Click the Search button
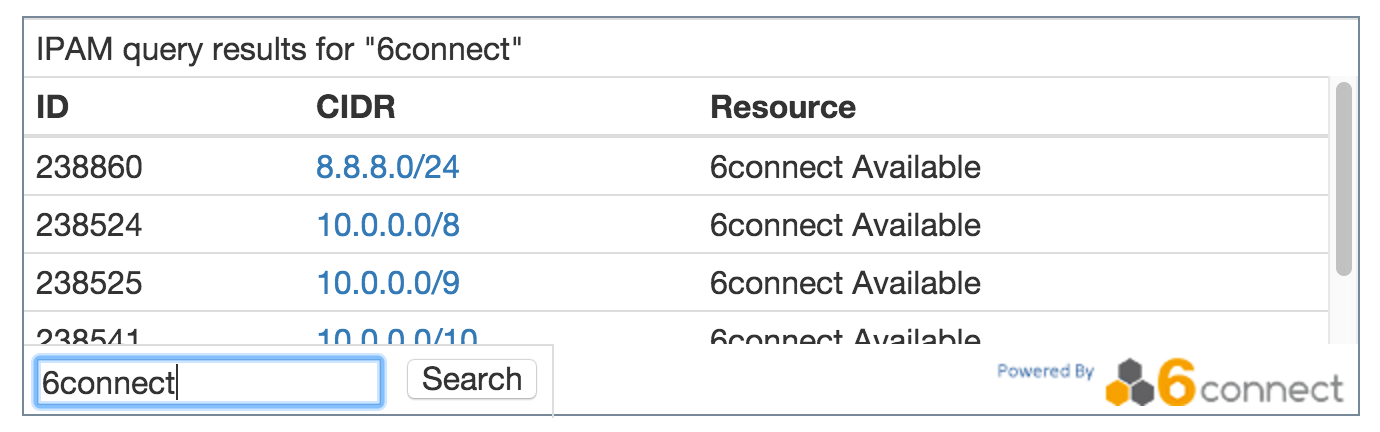The height and width of the screenshot is (432, 1380). click(x=472, y=380)
